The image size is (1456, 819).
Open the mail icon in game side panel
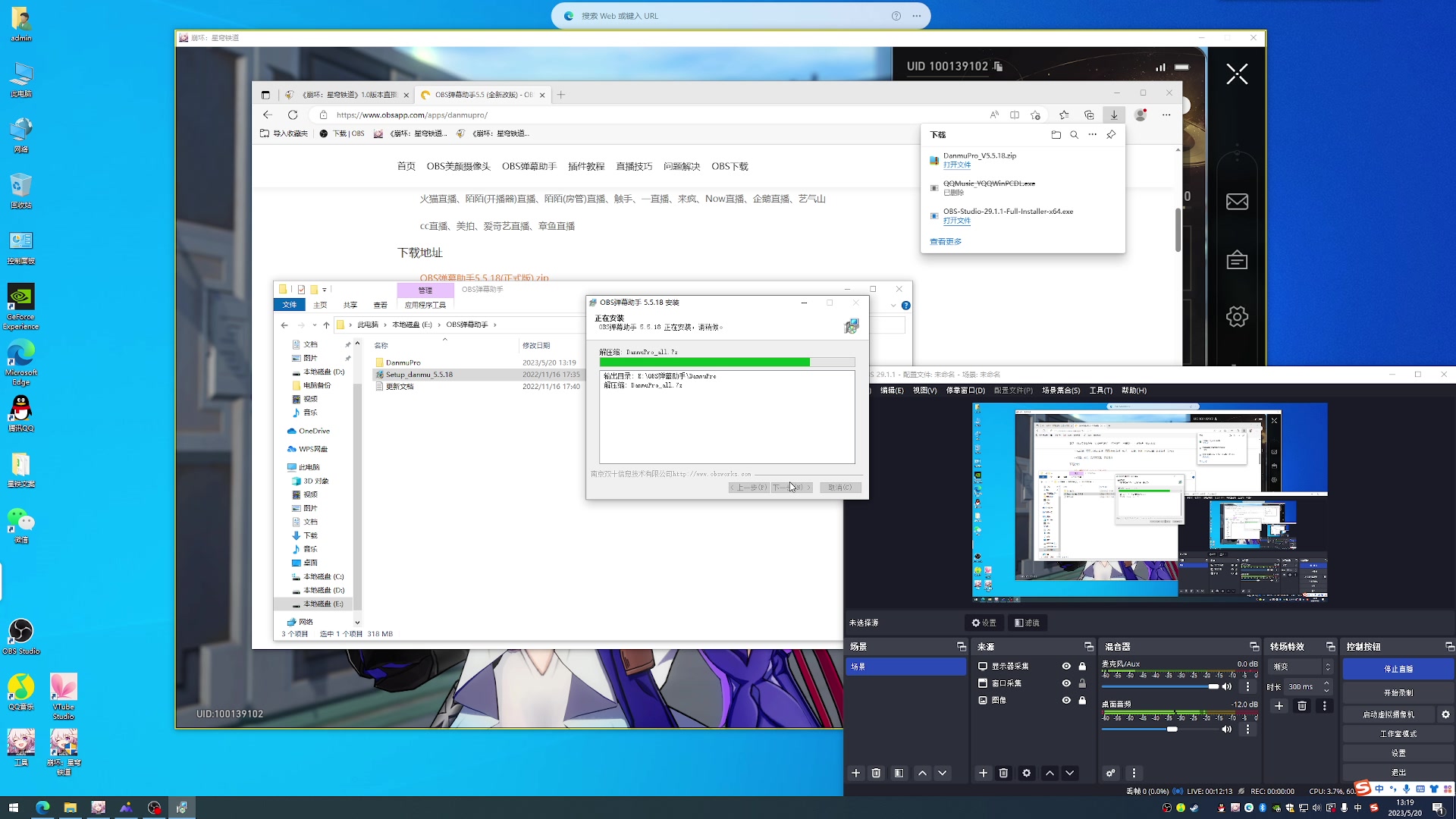(1237, 202)
